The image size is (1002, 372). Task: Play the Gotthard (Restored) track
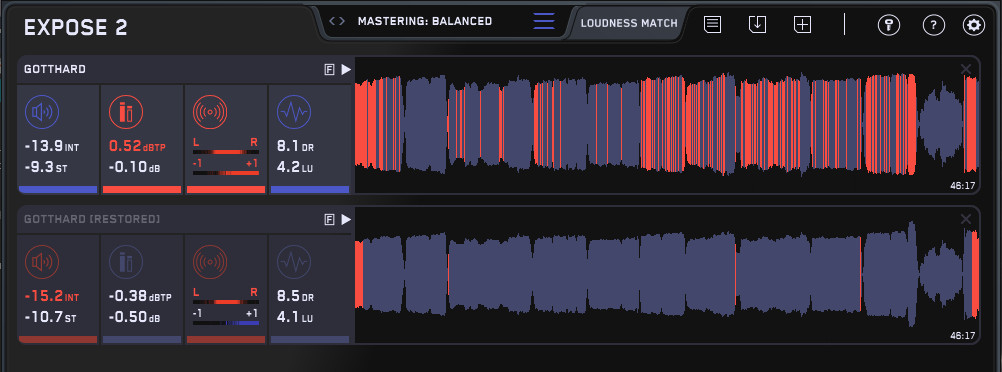pos(346,220)
